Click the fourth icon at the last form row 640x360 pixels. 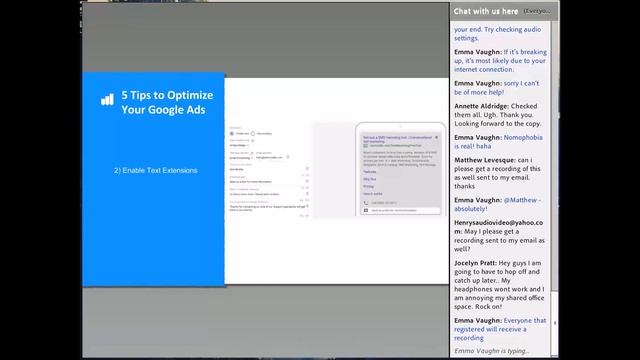click(x=307, y=206)
